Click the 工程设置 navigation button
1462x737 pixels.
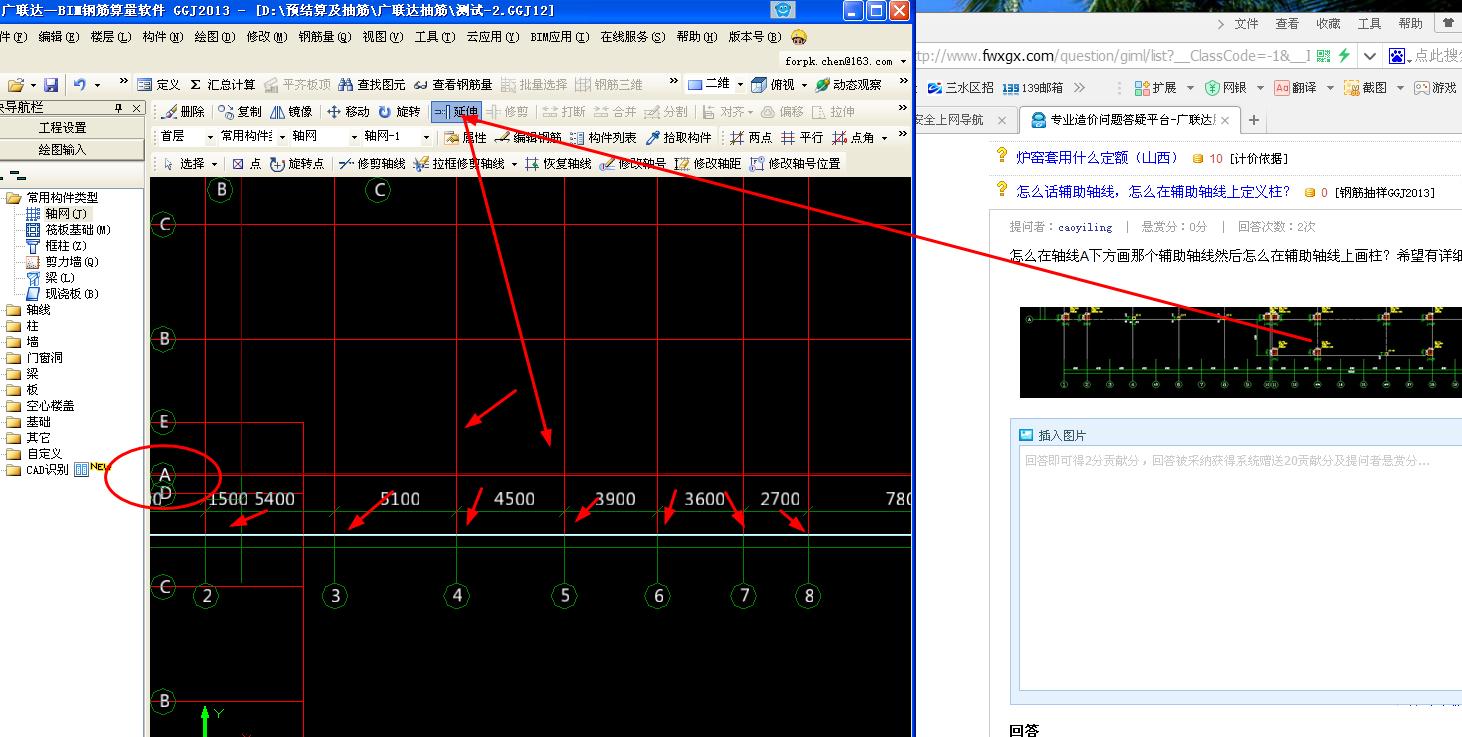(63, 128)
